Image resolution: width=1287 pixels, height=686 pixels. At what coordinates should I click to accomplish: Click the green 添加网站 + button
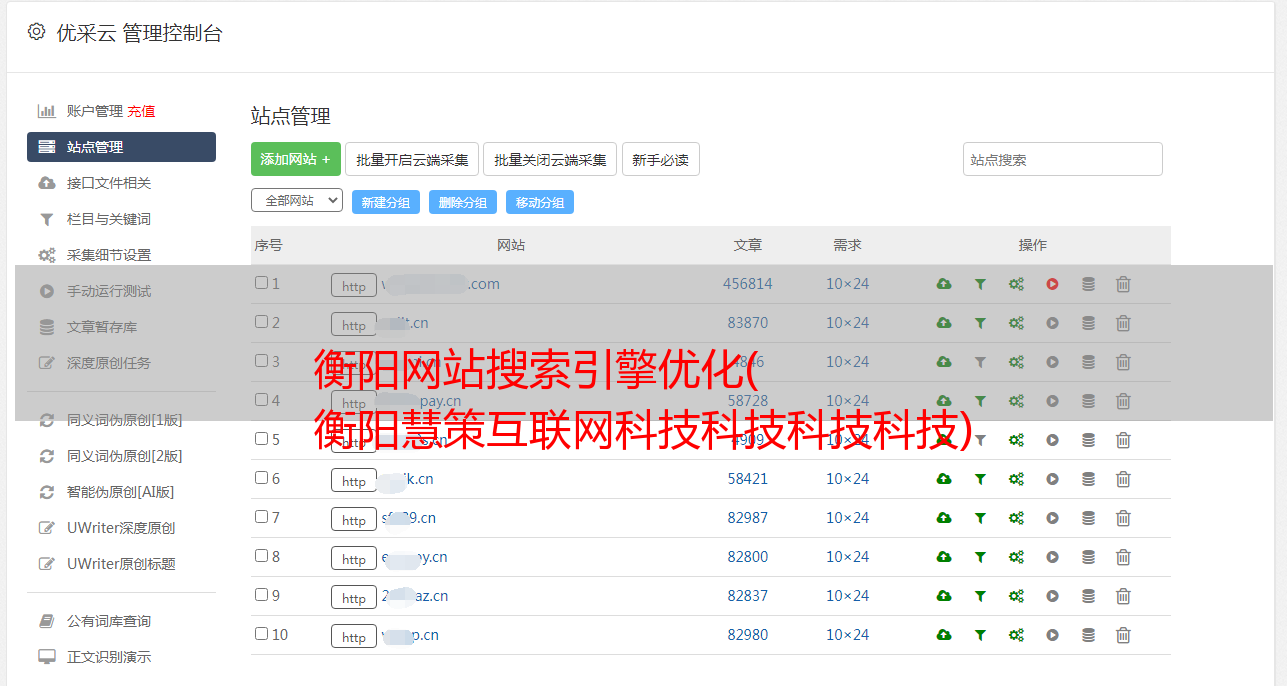click(296, 159)
